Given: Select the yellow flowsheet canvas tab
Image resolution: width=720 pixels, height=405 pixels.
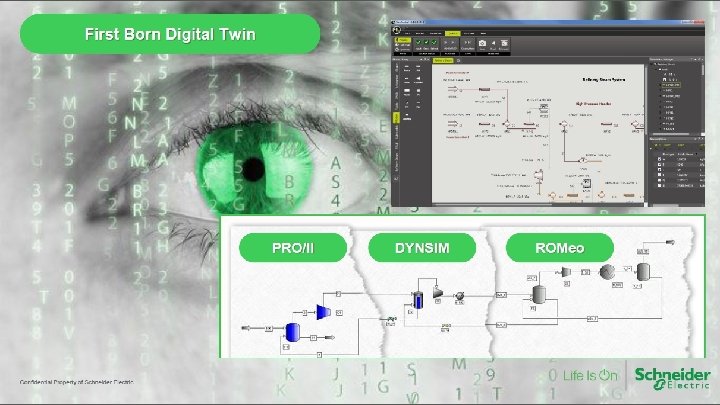Looking at the screenshot, I should pyautogui.click(x=443, y=60).
